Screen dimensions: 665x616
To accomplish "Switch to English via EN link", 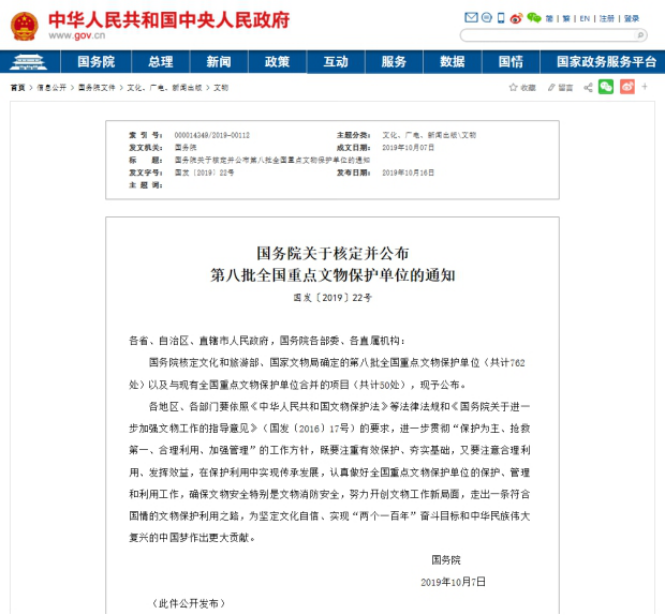I will pos(584,19).
